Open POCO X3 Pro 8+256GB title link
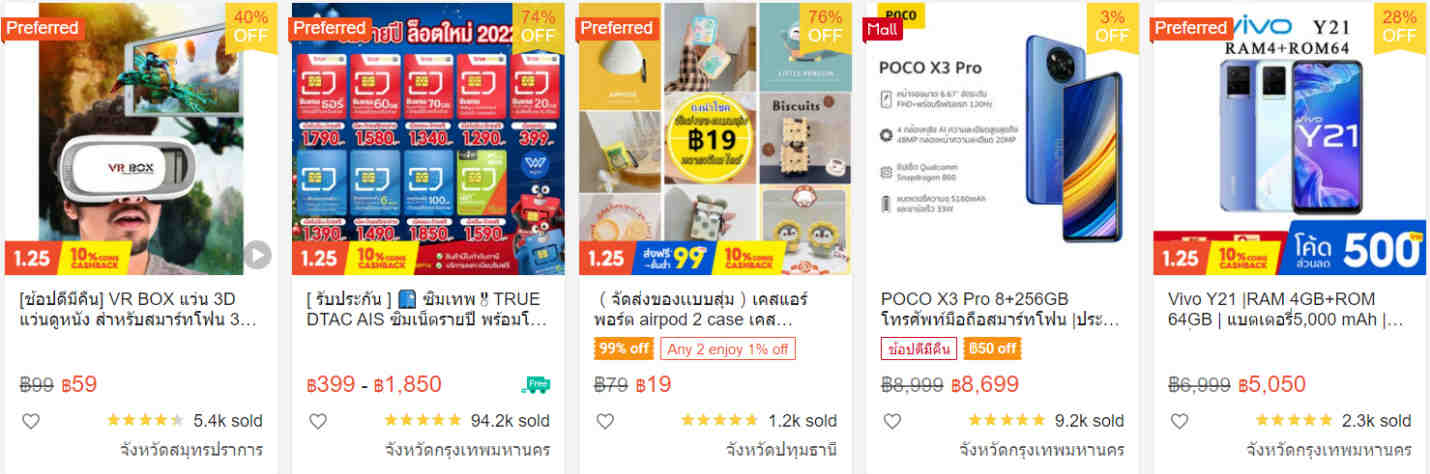Viewport: 1430px width, 474px height. (1000, 309)
